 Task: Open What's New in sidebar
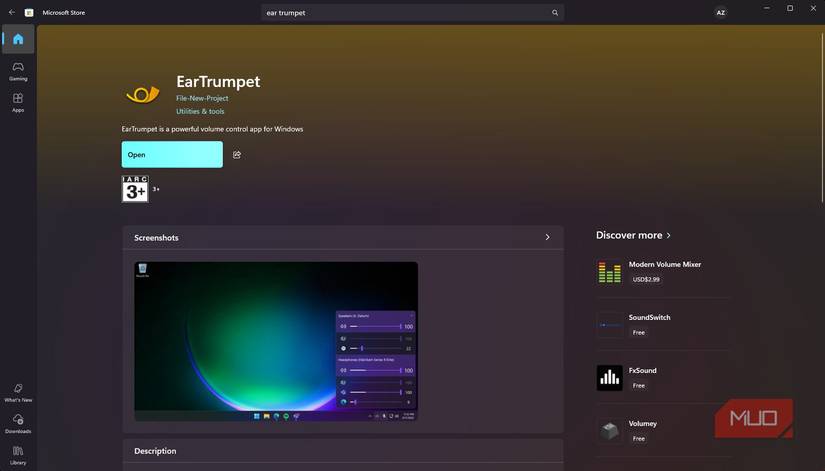[x=18, y=393]
